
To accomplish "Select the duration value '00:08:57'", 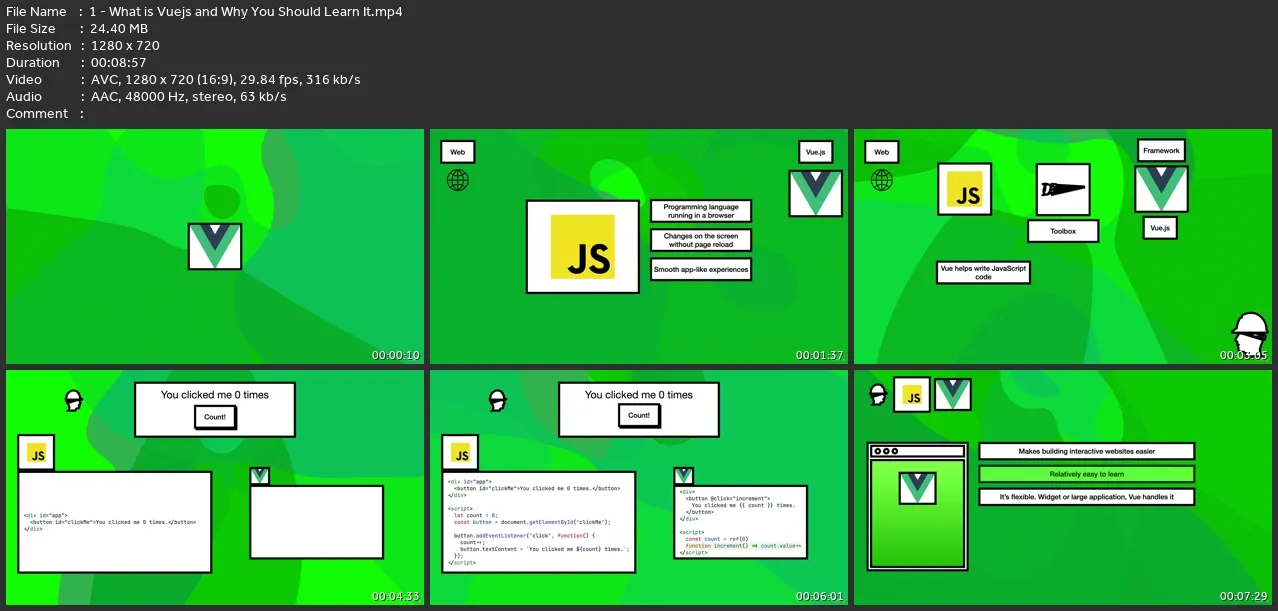I will (117, 62).
